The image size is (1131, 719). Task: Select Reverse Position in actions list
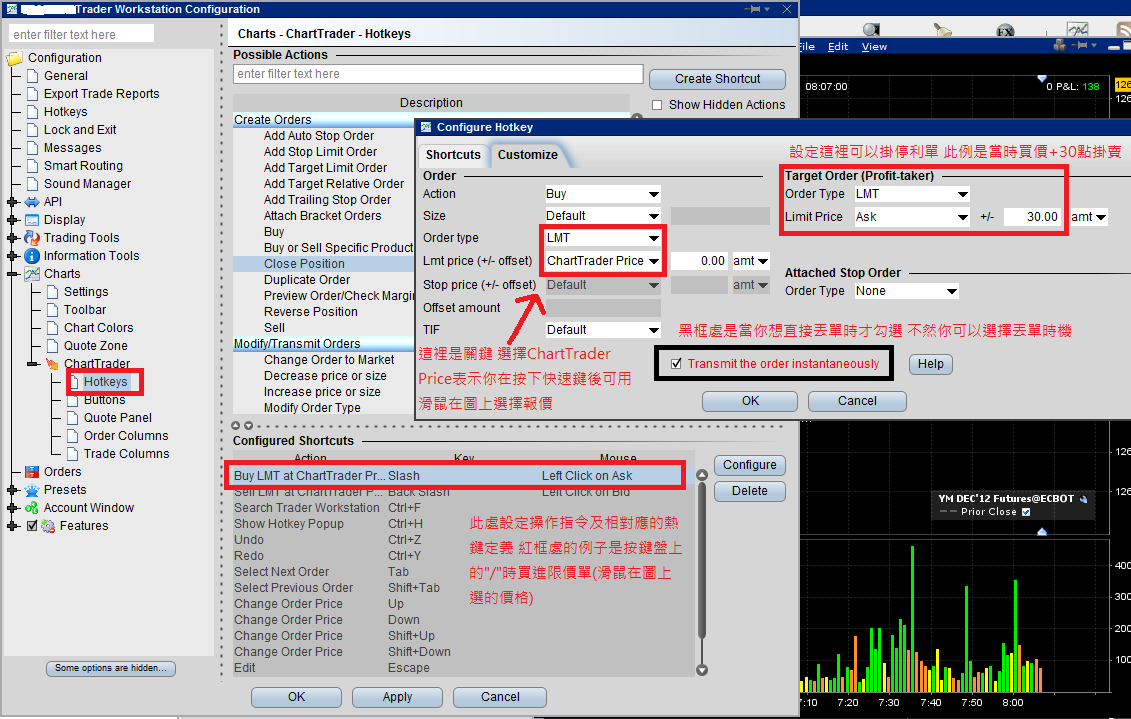tap(310, 312)
